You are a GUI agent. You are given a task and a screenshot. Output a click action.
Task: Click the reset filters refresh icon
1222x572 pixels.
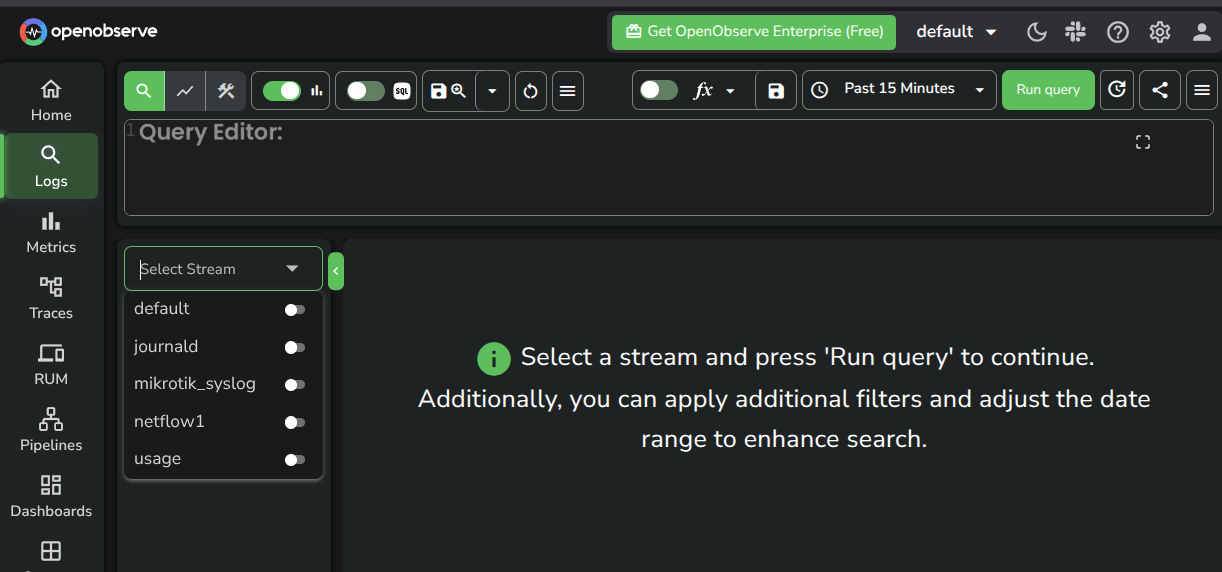click(530, 91)
